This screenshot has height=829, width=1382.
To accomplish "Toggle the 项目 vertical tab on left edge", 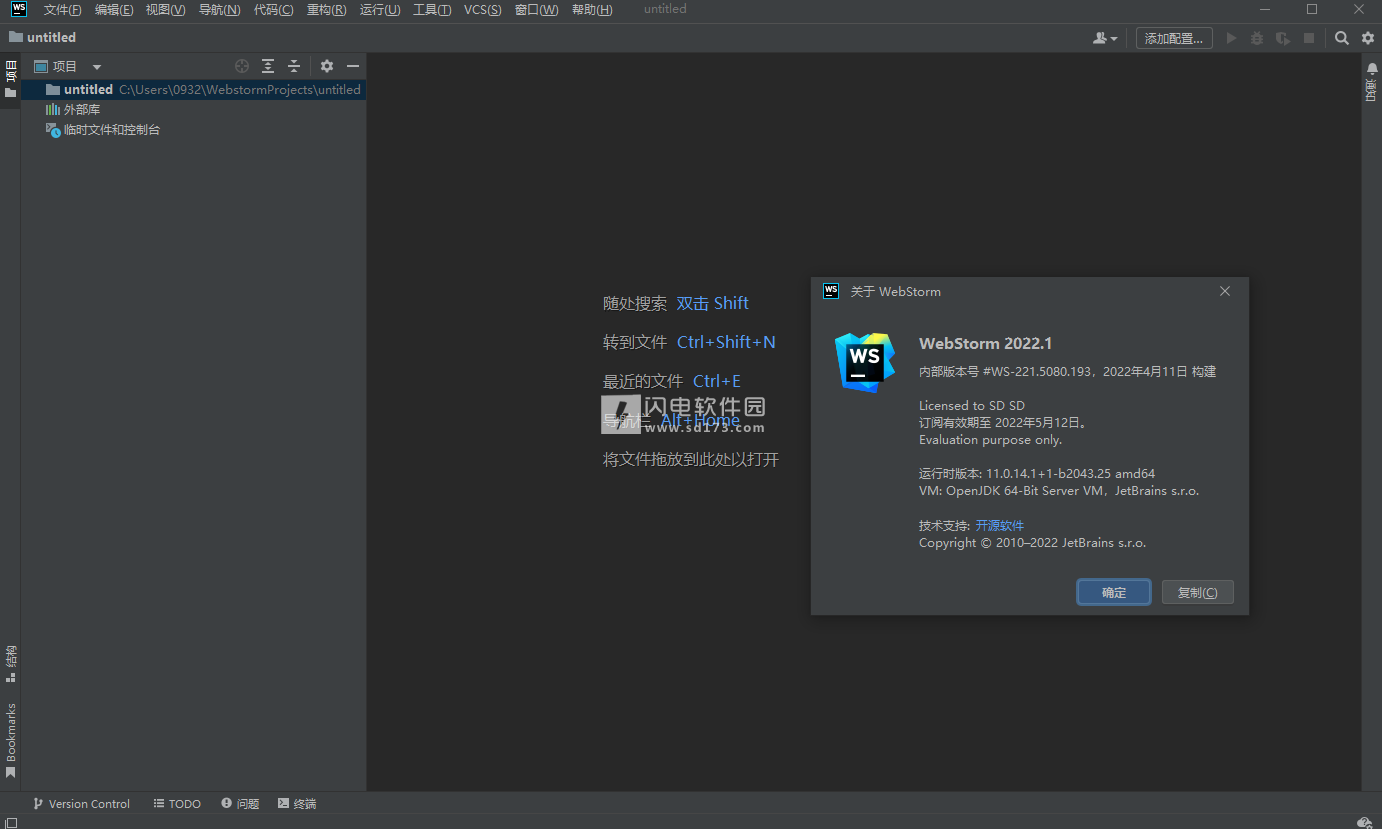I will tap(10, 79).
